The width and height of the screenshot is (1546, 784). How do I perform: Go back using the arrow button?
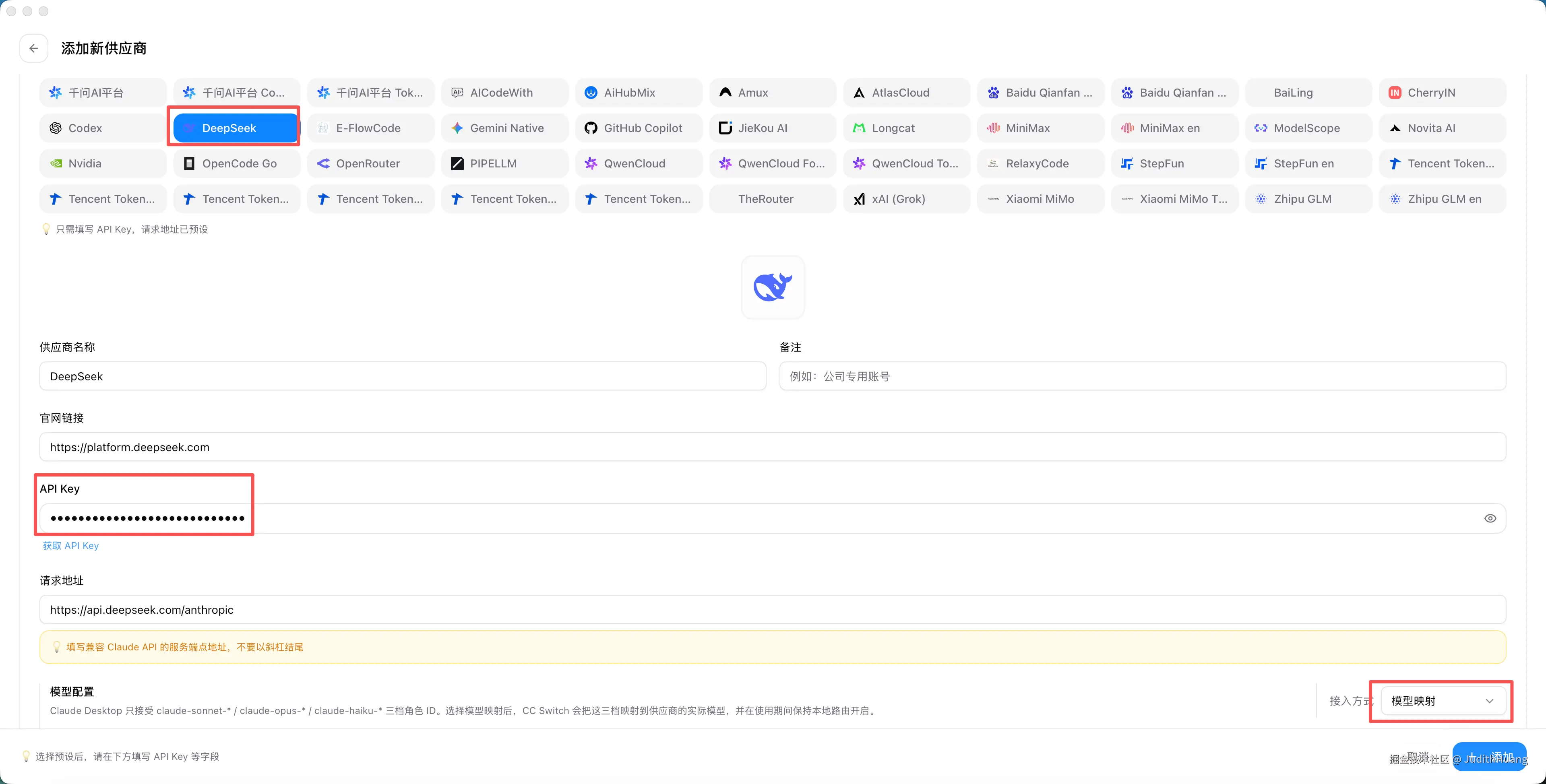tap(33, 48)
